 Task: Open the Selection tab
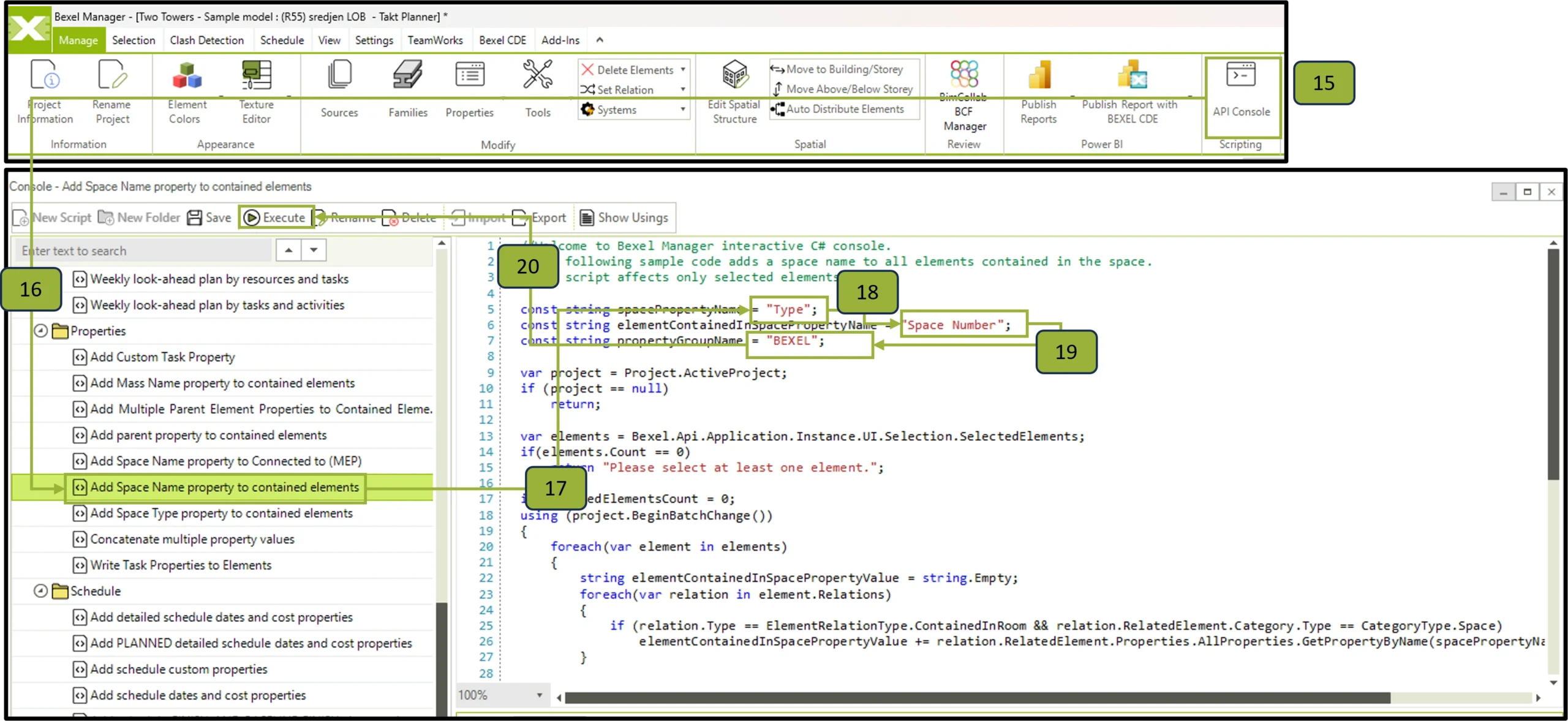click(134, 40)
